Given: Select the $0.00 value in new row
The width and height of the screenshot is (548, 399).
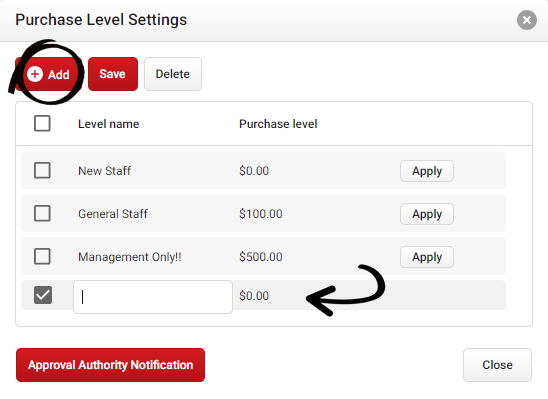Looking at the screenshot, I should click(x=254, y=296).
